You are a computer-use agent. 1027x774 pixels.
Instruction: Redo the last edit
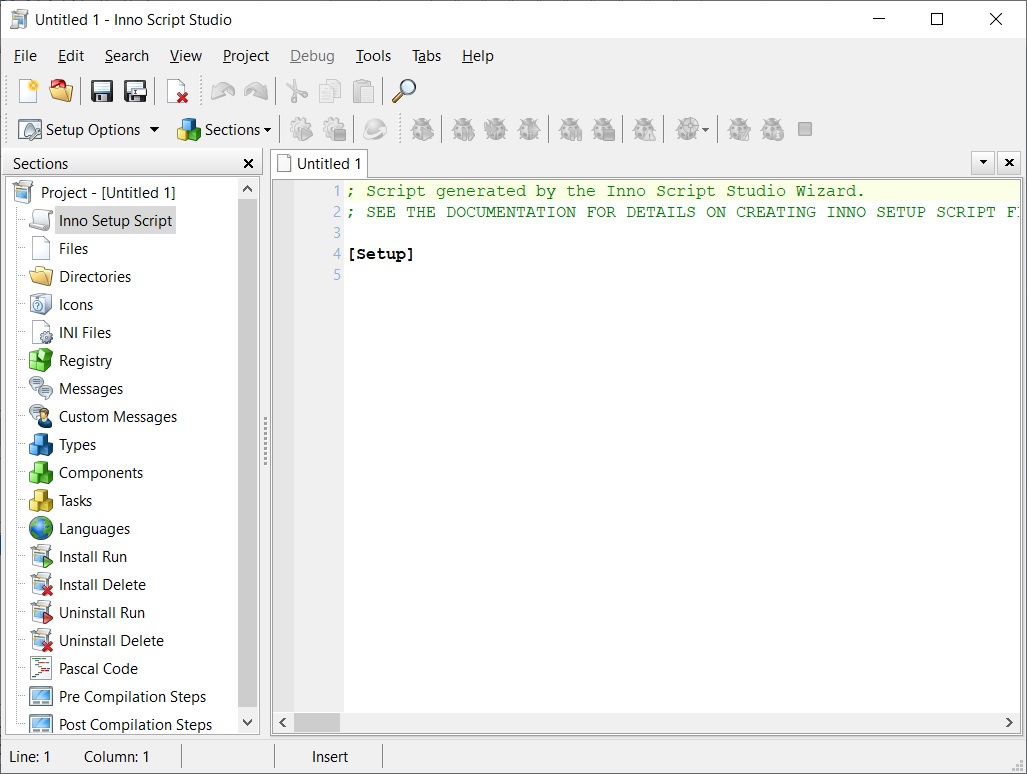pyautogui.click(x=255, y=91)
